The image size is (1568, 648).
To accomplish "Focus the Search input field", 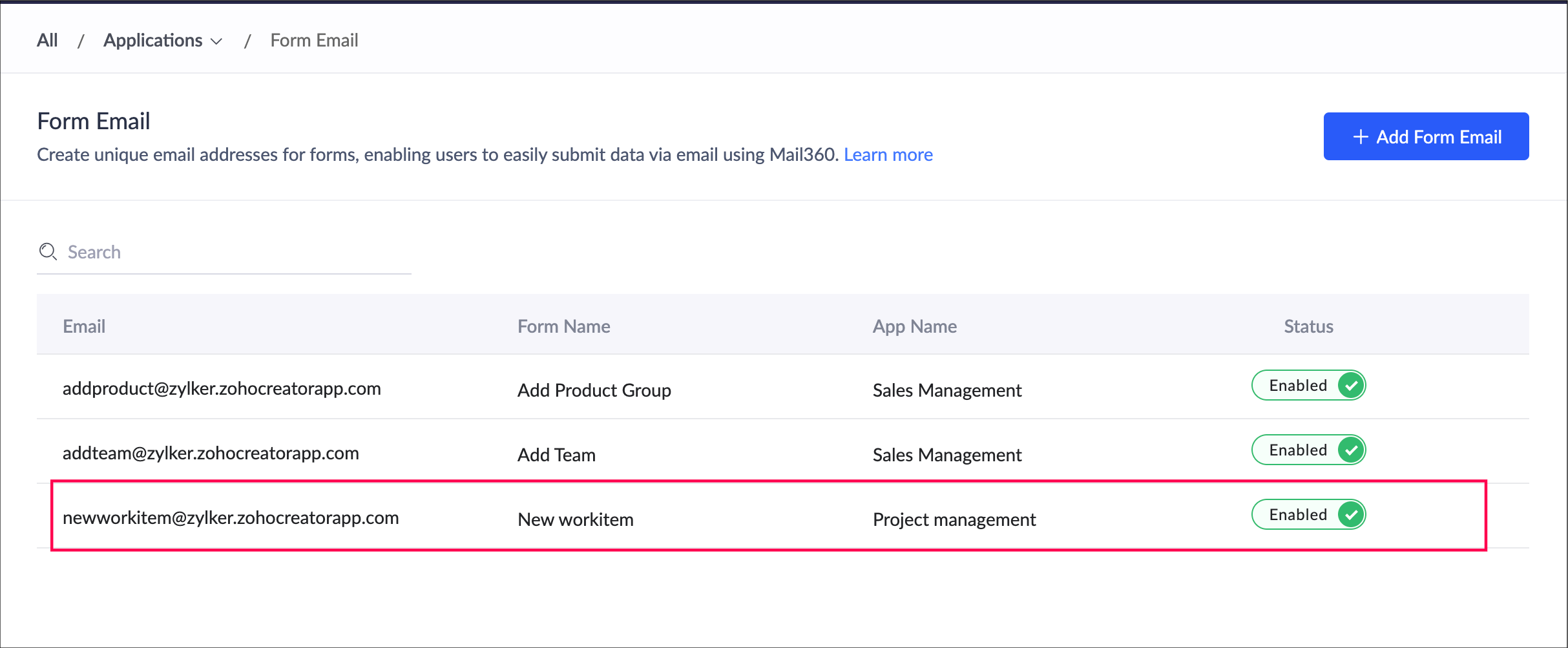I will [x=233, y=252].
